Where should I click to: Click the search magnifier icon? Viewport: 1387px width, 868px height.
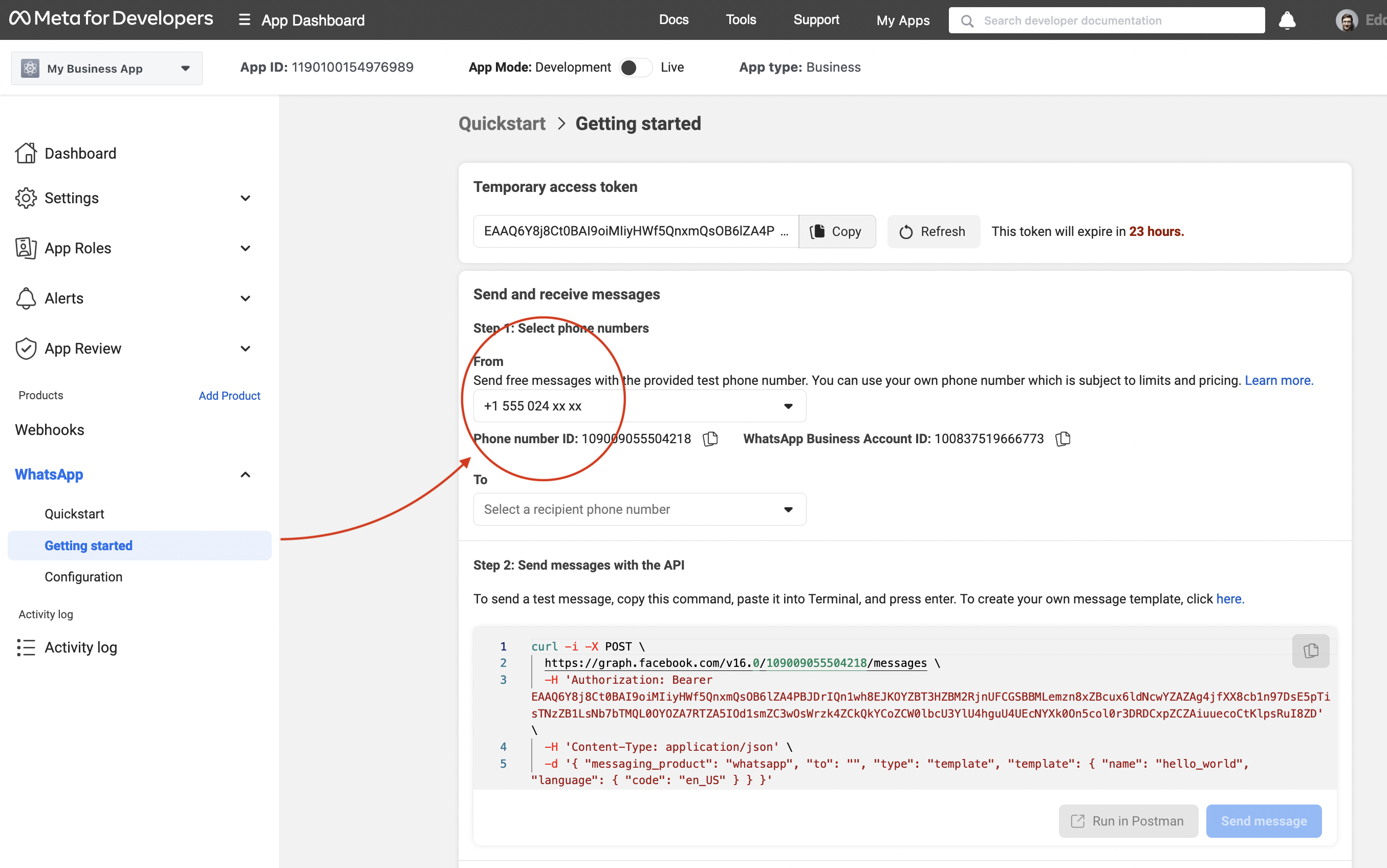pyautogui.click(x=967, y=21)
